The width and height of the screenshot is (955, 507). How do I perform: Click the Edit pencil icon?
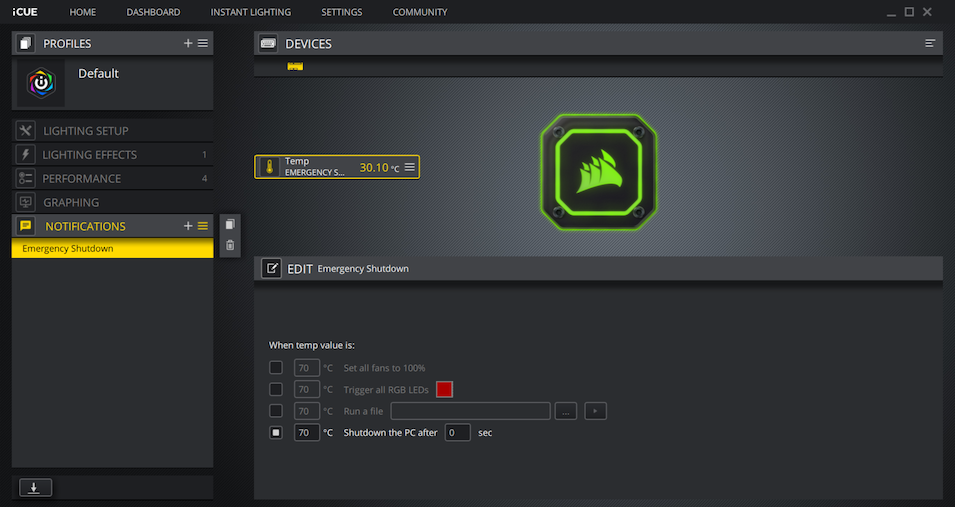pyautogui.click(x=271, y=268)
